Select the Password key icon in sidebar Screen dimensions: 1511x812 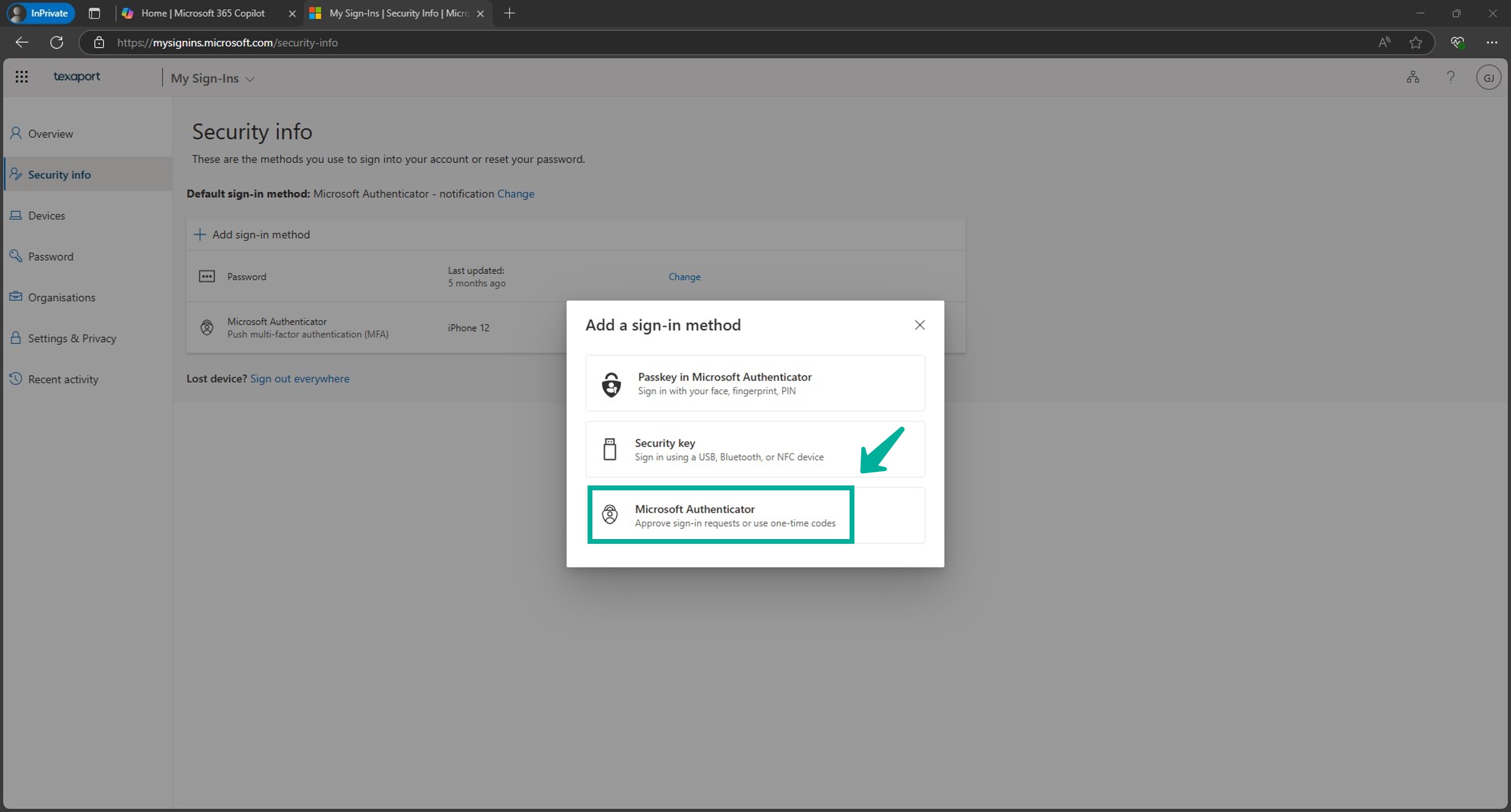click(x=16, y=256)
